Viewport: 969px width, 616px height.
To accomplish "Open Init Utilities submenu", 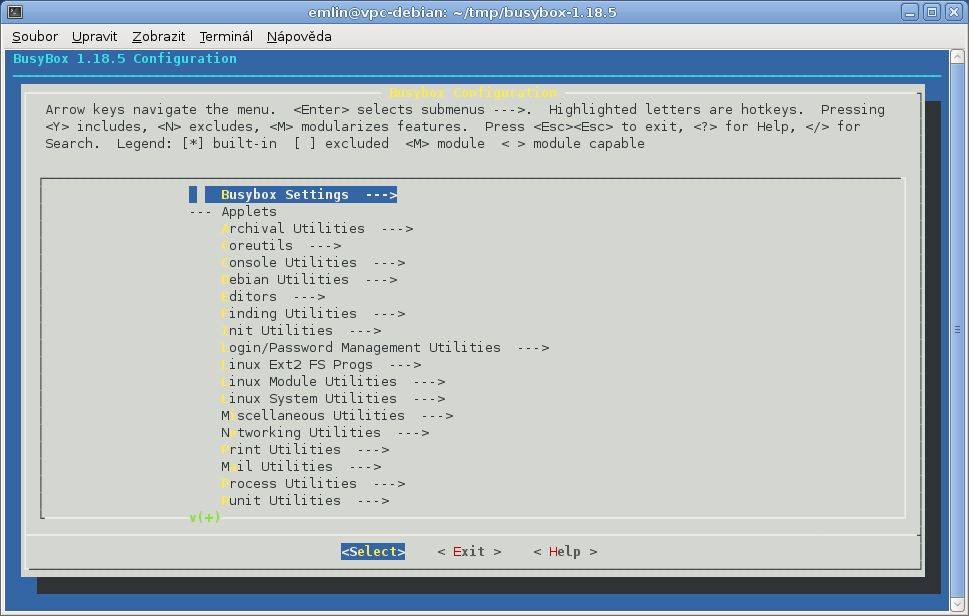I will tap(301, 331).
